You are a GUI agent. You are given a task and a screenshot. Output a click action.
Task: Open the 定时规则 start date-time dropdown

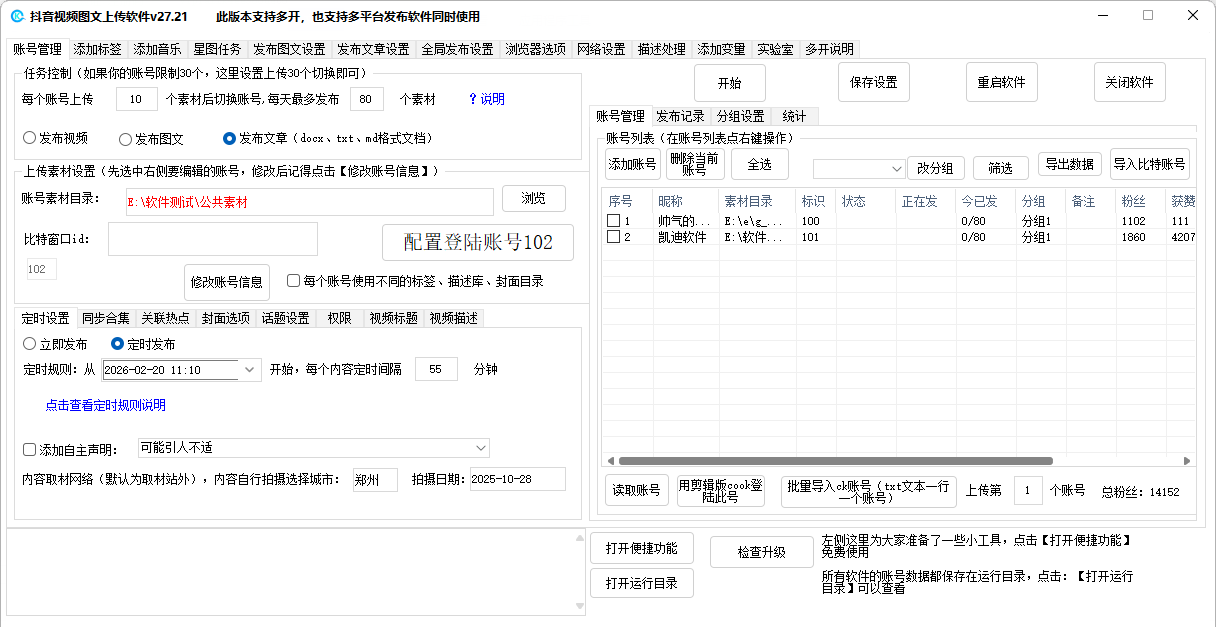point(250,370)
